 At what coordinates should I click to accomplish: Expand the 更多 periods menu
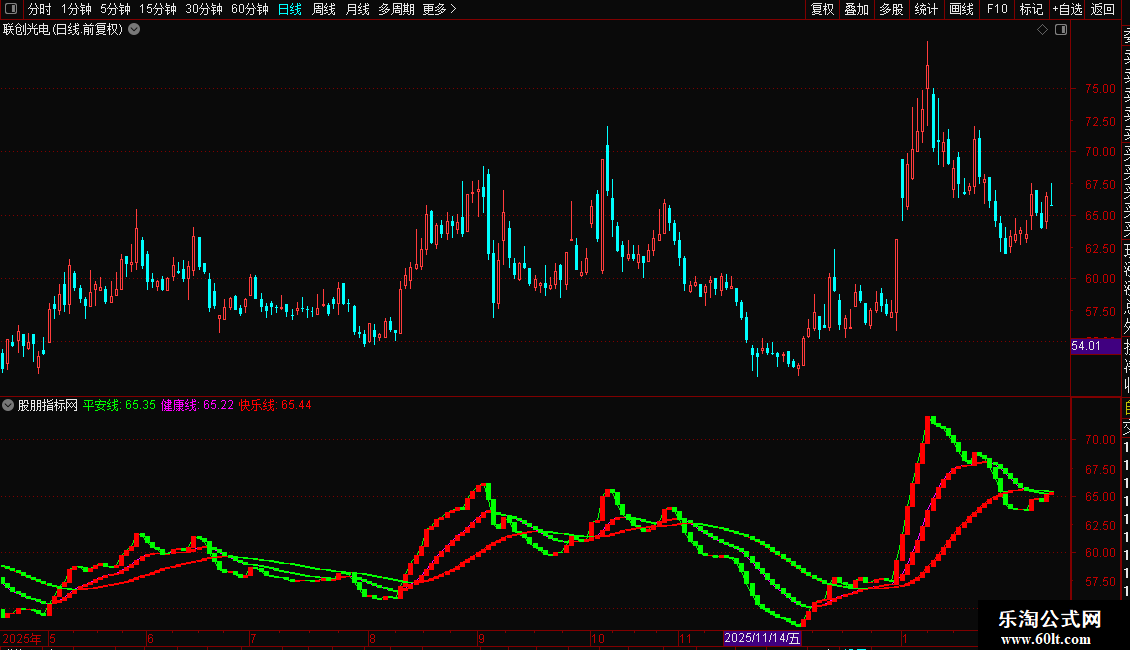click(x=439, y=9)
